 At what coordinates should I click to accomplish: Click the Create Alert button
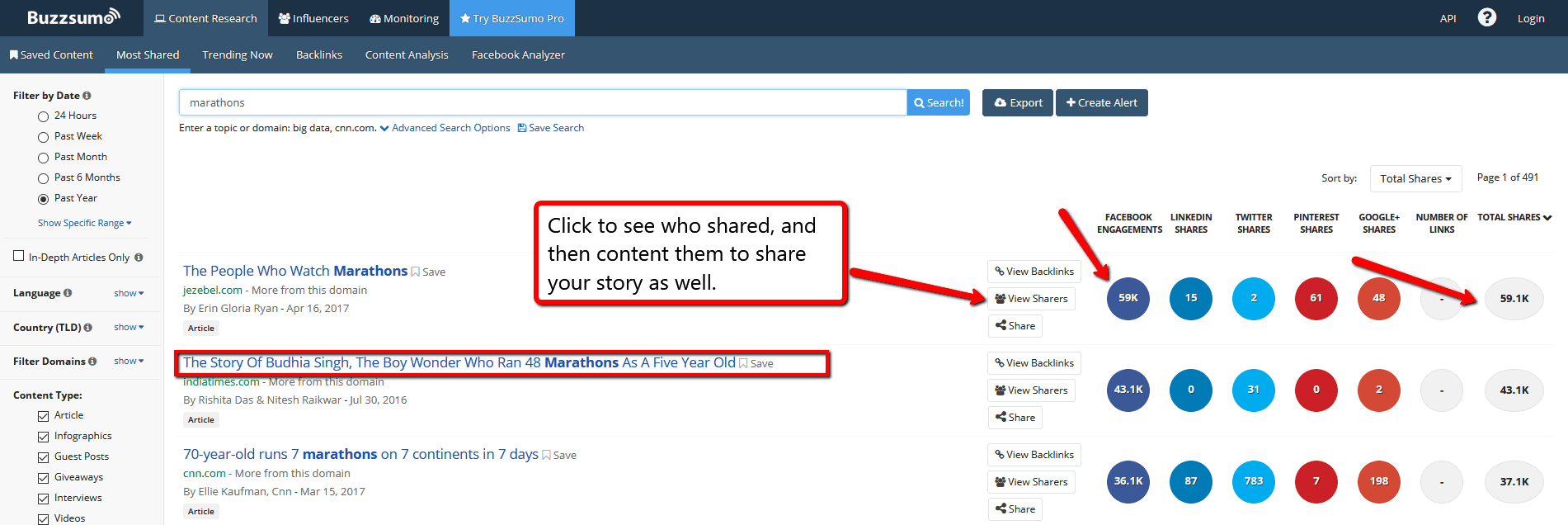[1102, 102]
